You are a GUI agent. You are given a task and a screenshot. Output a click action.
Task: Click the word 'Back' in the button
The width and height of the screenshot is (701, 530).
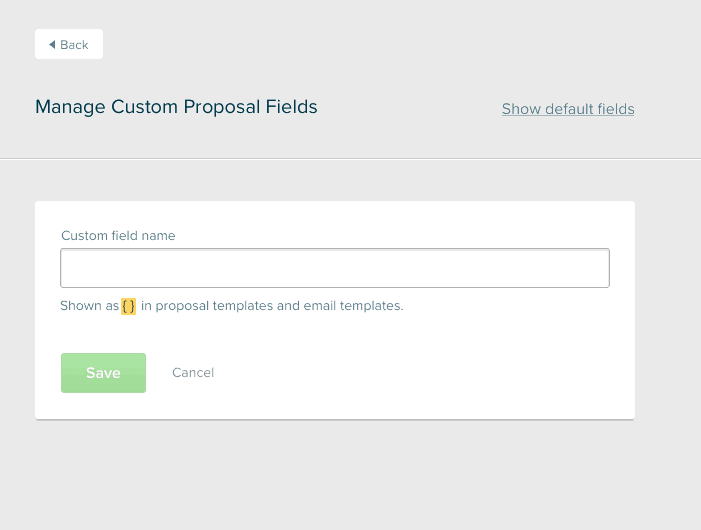point(74,45)
